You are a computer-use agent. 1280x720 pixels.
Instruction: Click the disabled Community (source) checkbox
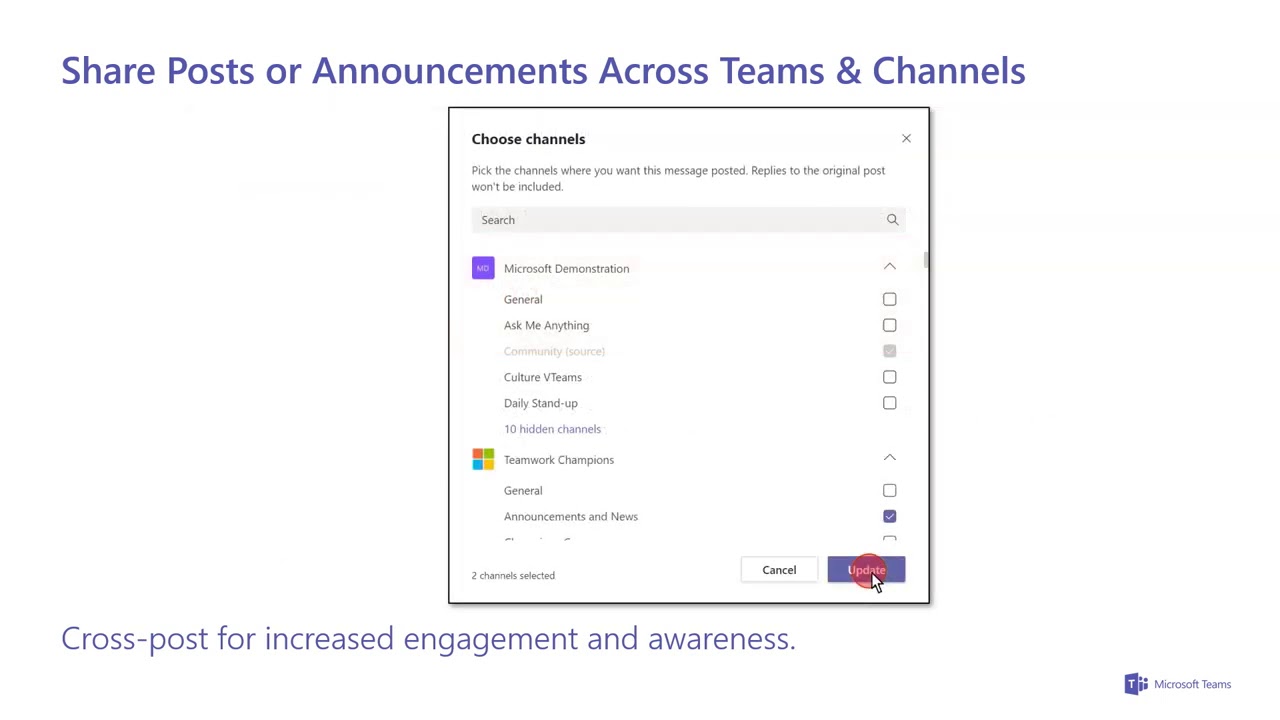(x=889, y=351)
